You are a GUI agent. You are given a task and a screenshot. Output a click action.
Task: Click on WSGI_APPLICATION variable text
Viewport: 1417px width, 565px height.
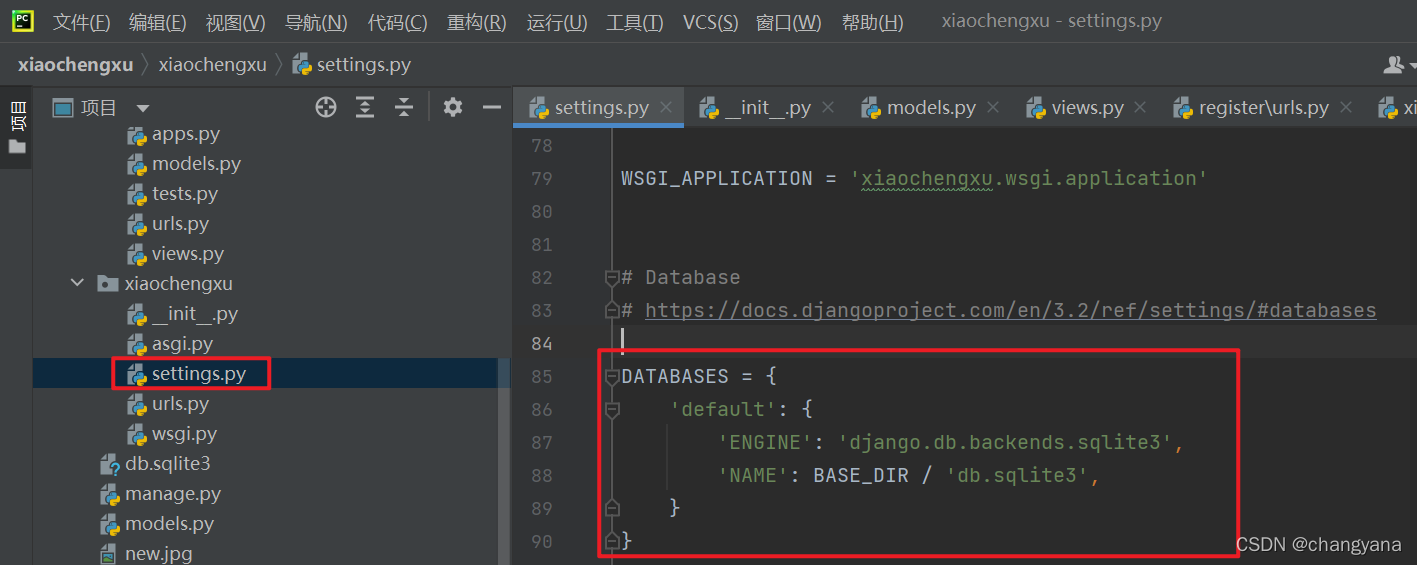(x=717, y=179)
